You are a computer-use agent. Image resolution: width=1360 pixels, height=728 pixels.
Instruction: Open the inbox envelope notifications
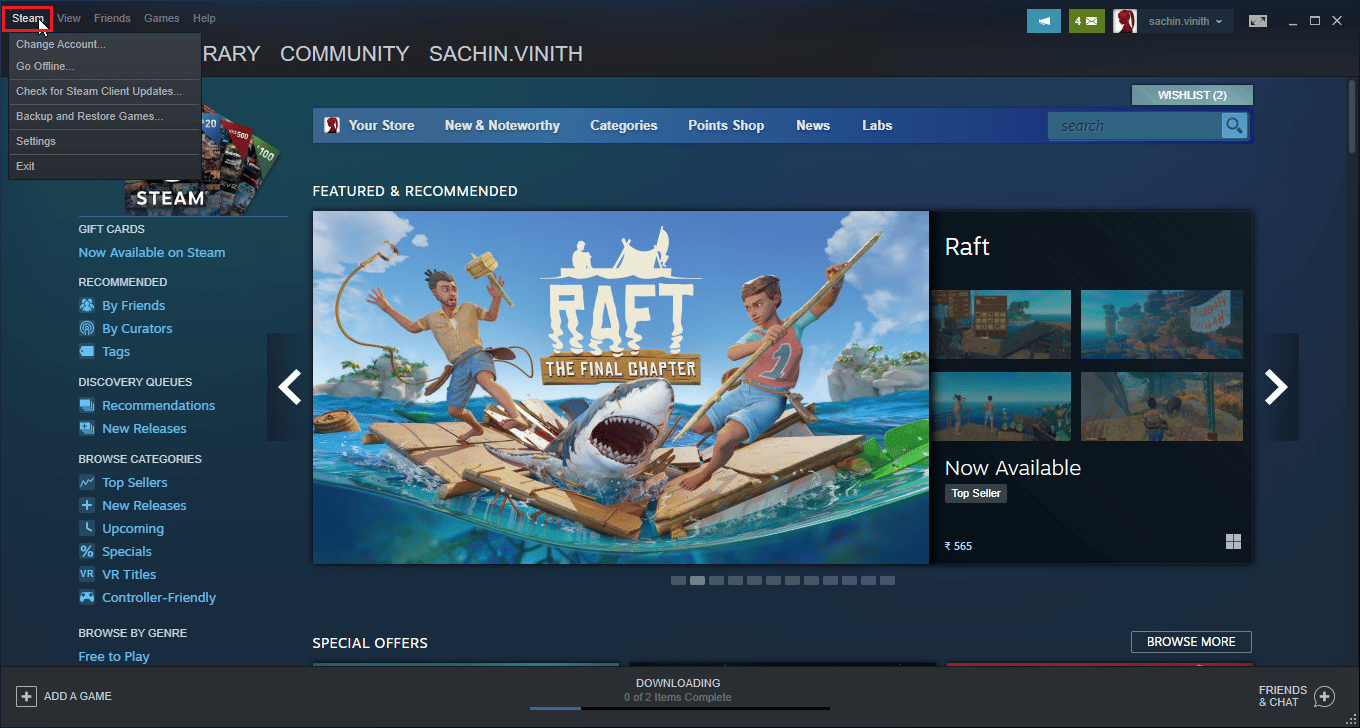click(1086, 21)
